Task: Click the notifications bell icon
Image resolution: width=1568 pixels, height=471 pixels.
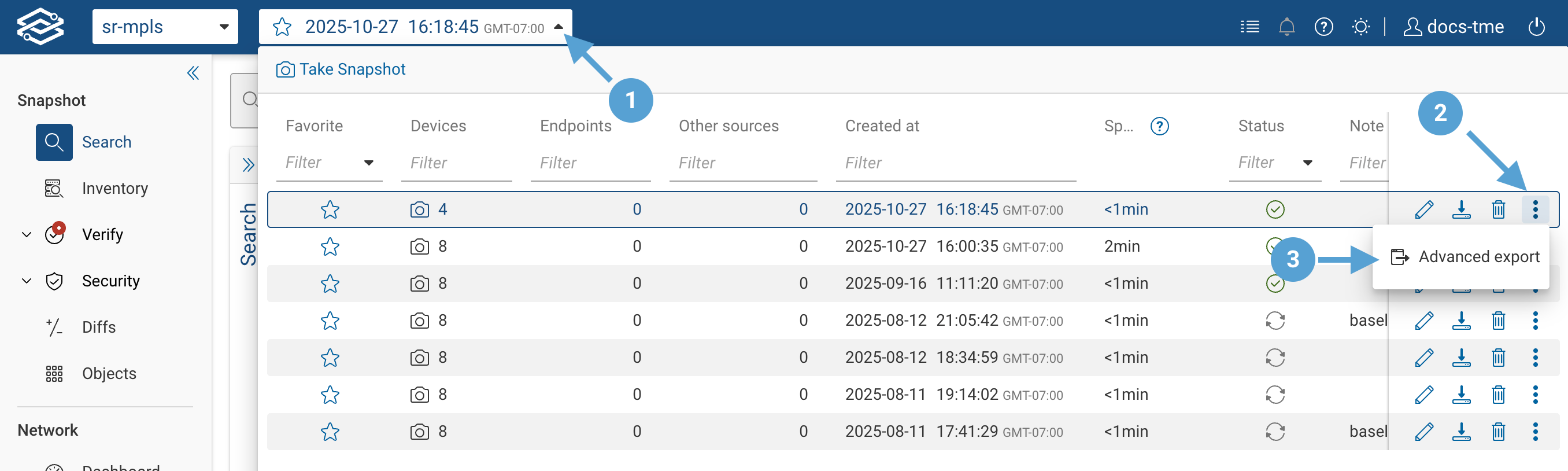Action: click(1286, 27)
